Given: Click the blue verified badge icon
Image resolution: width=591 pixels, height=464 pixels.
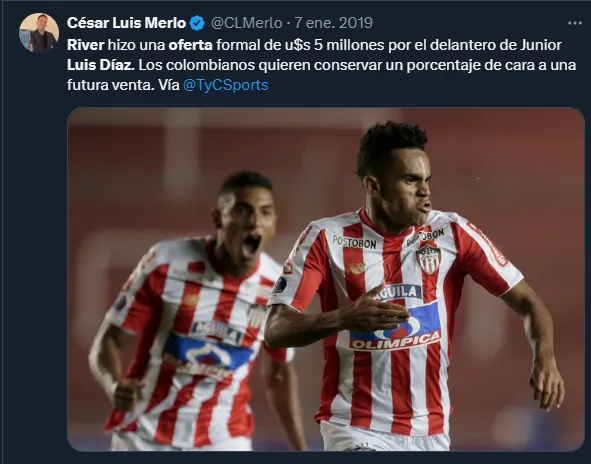Looking at the screenshot, I should click(197, 23).
